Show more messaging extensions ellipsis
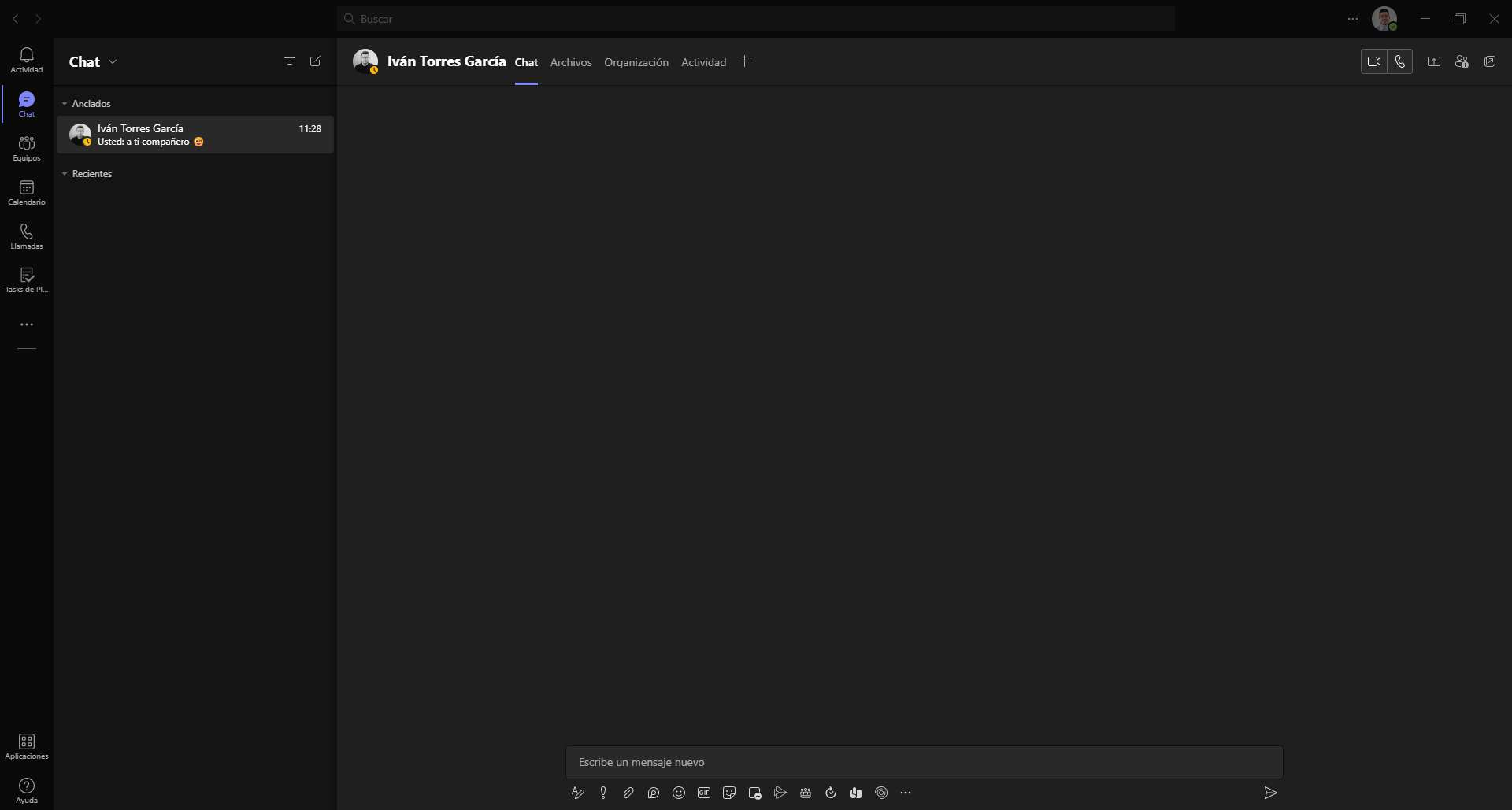 [x=906, y=793]
